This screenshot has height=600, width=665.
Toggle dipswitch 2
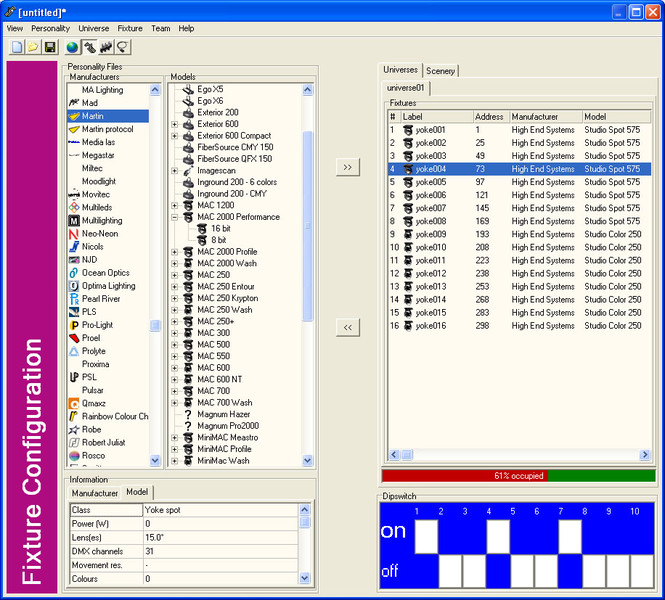(450, 571)
